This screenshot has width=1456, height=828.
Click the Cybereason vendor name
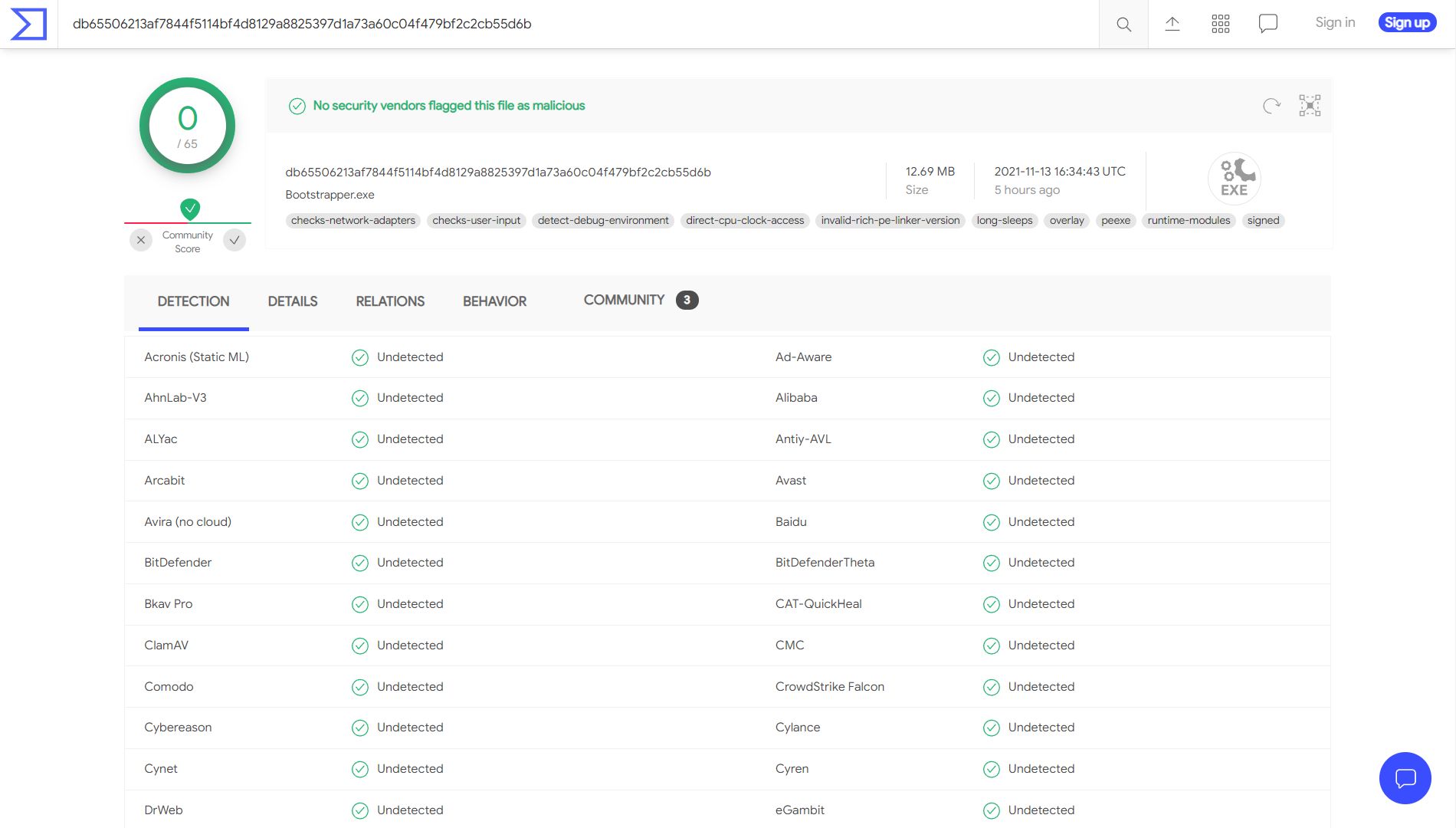(178, 728)
